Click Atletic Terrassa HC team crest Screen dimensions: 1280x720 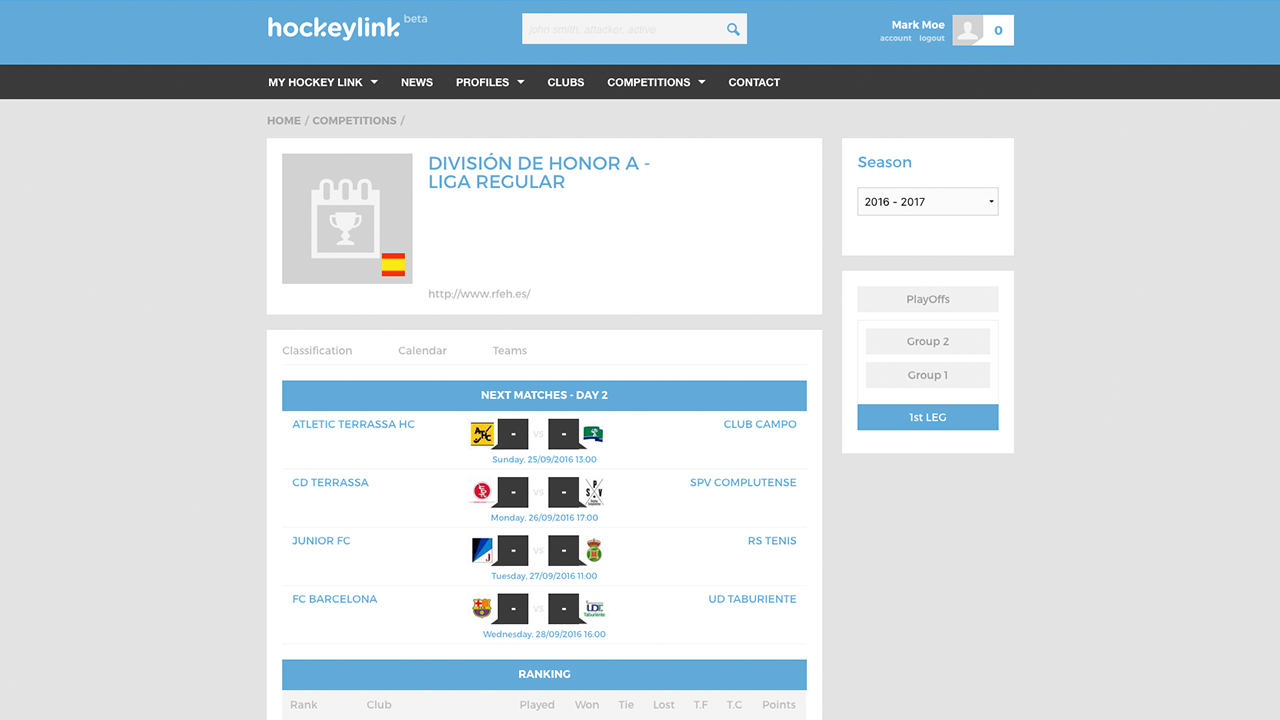(x=482, y=434)
